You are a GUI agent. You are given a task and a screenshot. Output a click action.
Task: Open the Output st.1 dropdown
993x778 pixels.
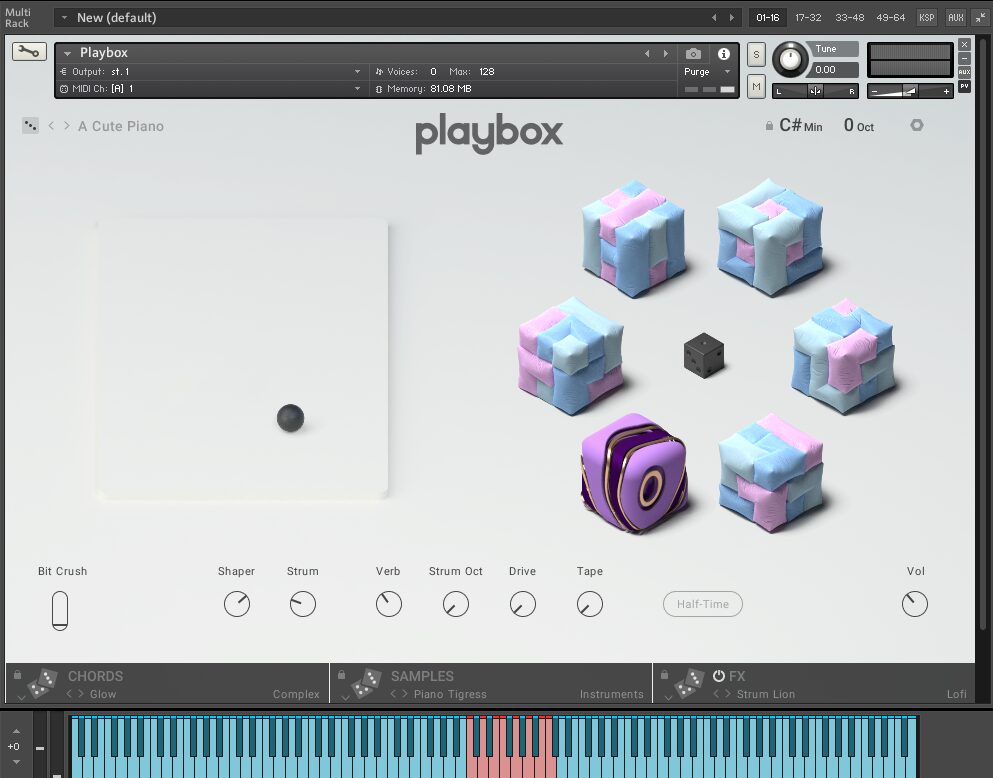[210, 71]
